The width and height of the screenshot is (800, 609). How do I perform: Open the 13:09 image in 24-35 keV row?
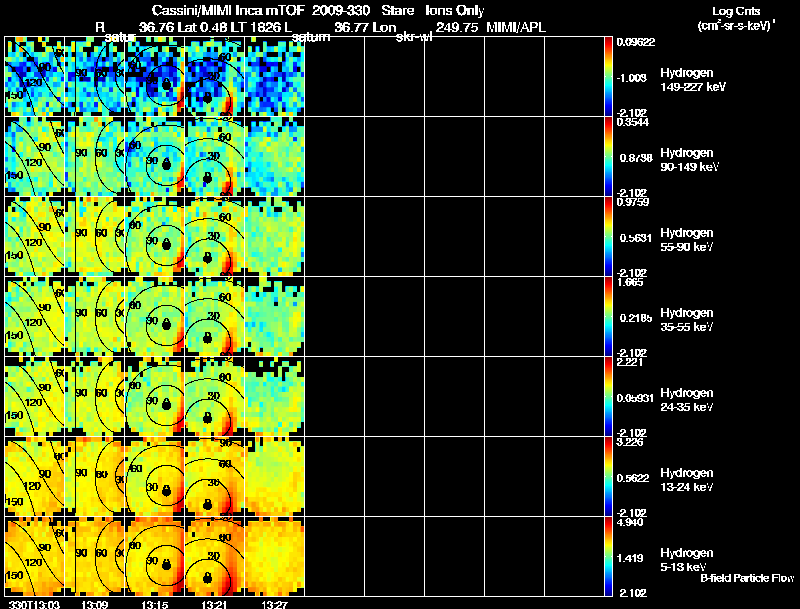coord(95,397)
